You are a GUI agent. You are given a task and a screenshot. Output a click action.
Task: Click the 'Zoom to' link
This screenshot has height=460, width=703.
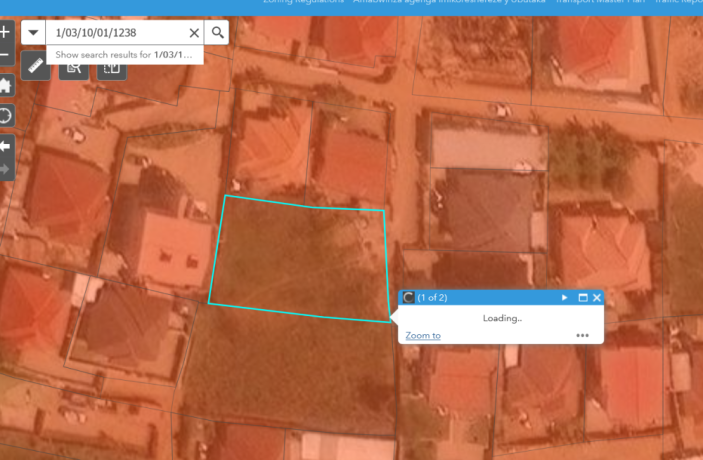pyautogui.click(x=423, y=335)
